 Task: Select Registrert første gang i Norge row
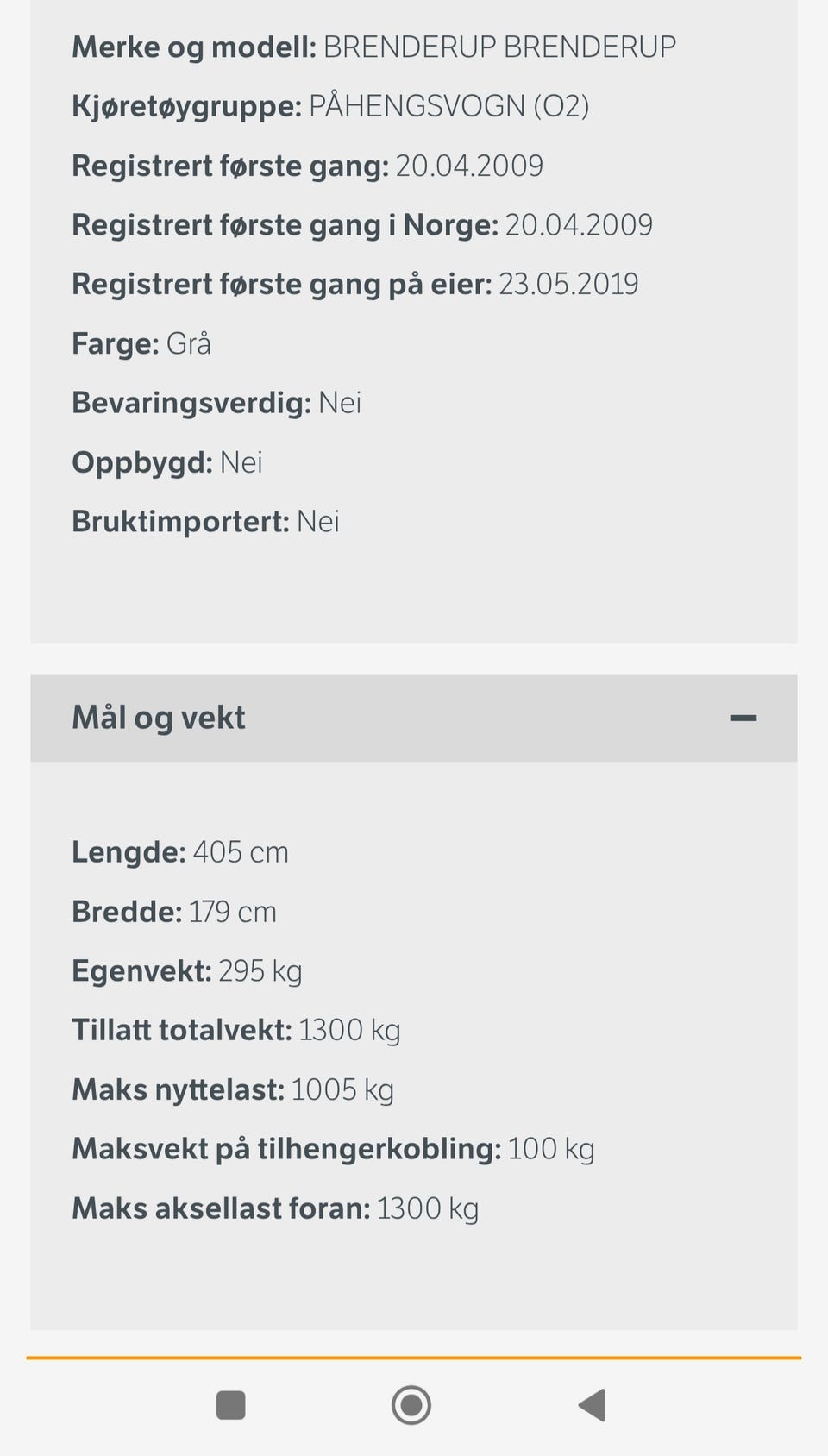362,225
